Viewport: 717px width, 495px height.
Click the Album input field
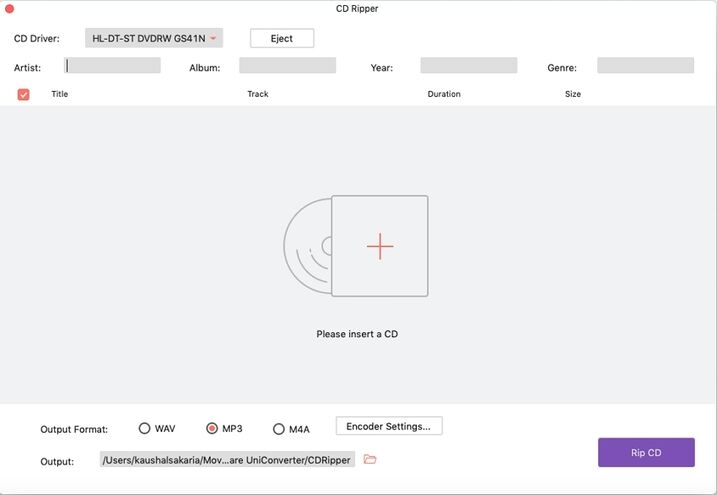288,65
